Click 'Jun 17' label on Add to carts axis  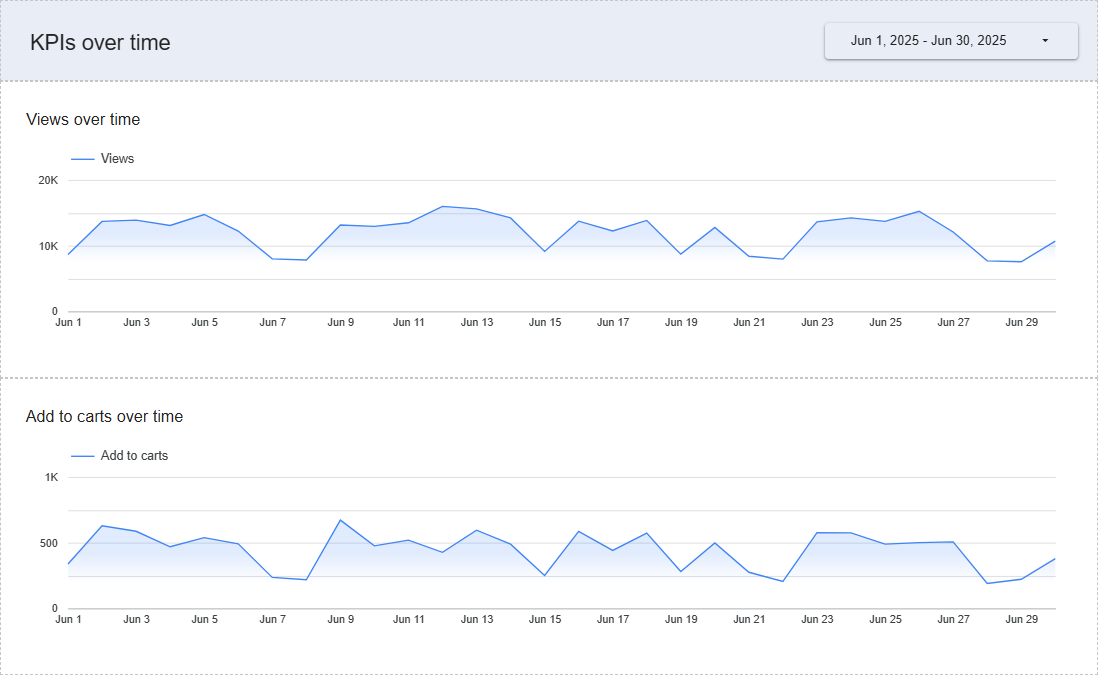click(x=613, y=620)
